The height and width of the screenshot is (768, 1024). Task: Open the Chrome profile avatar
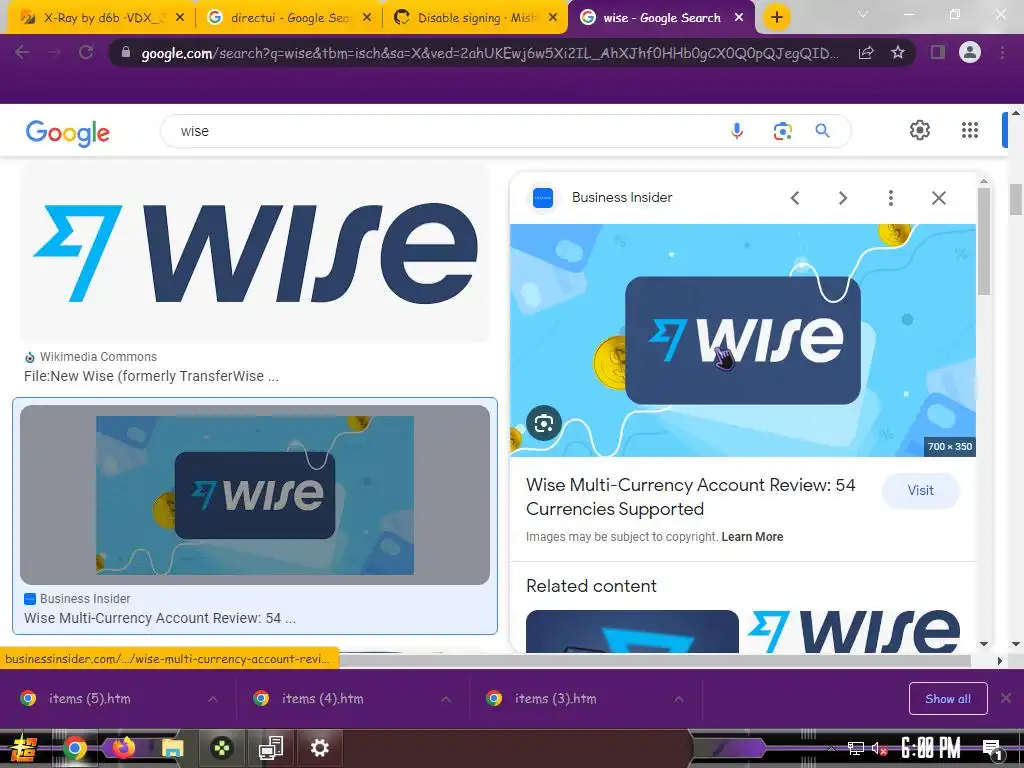(x=970, y=52)
